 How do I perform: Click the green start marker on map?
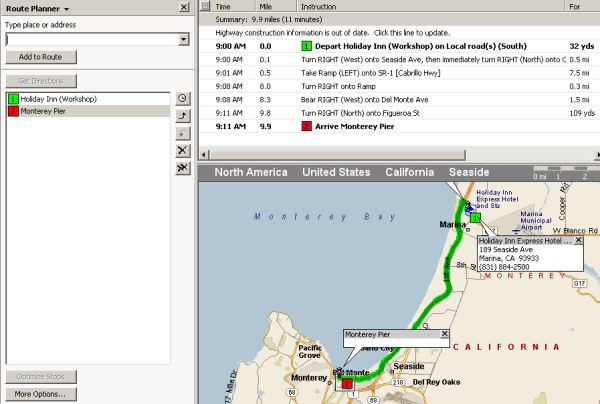coord(475,218)
